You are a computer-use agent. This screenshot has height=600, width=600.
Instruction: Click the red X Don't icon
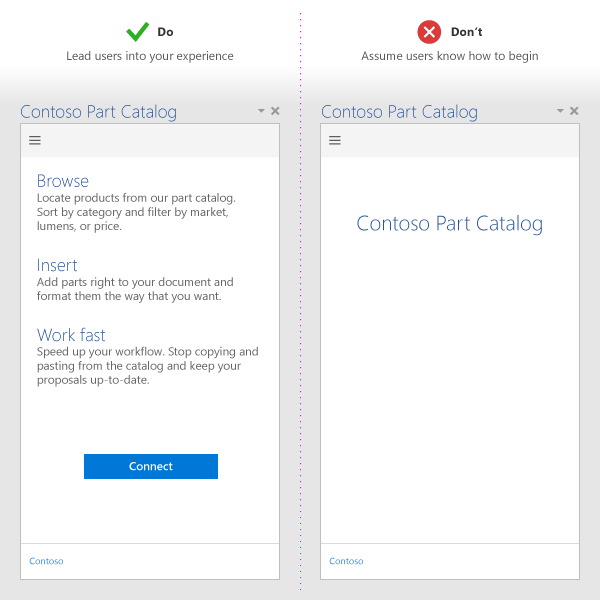tap(429, 33)
